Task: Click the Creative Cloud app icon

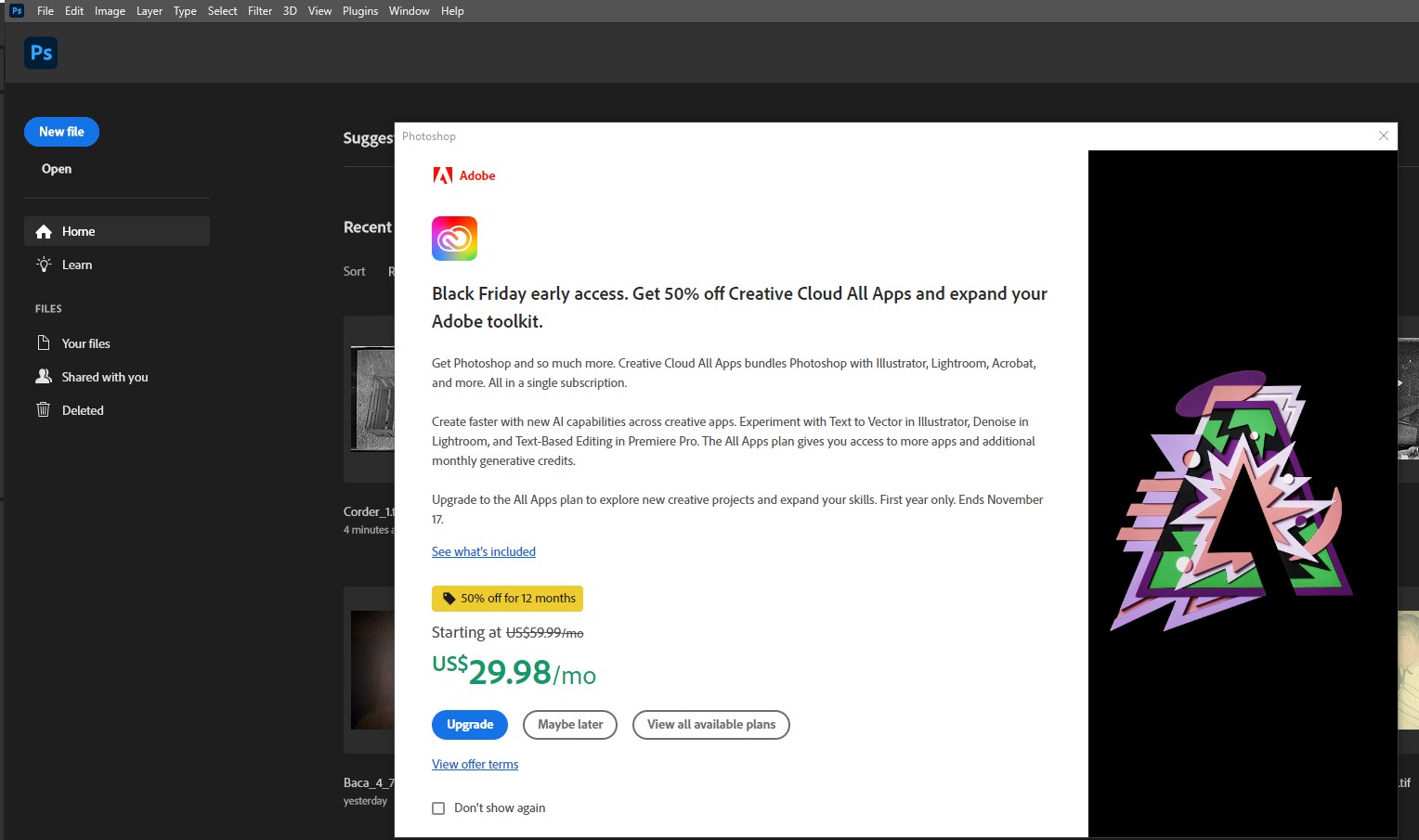Action: (x=454, y=239)
